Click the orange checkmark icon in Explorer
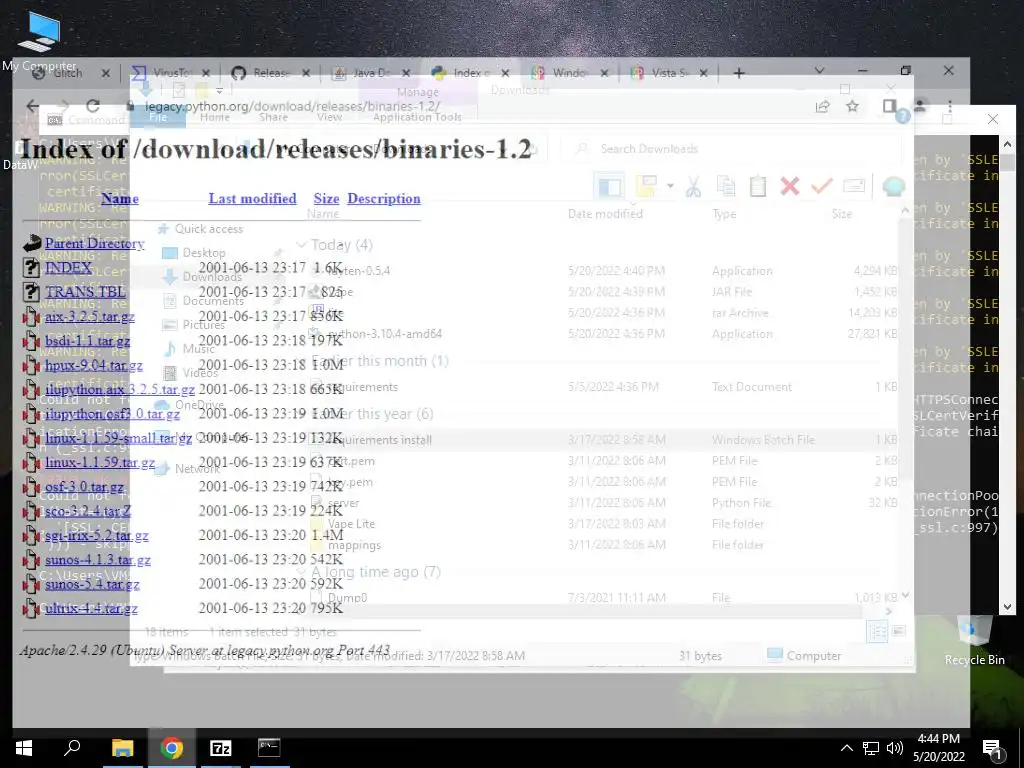1024x768 pixels. [x=822, y=187]
